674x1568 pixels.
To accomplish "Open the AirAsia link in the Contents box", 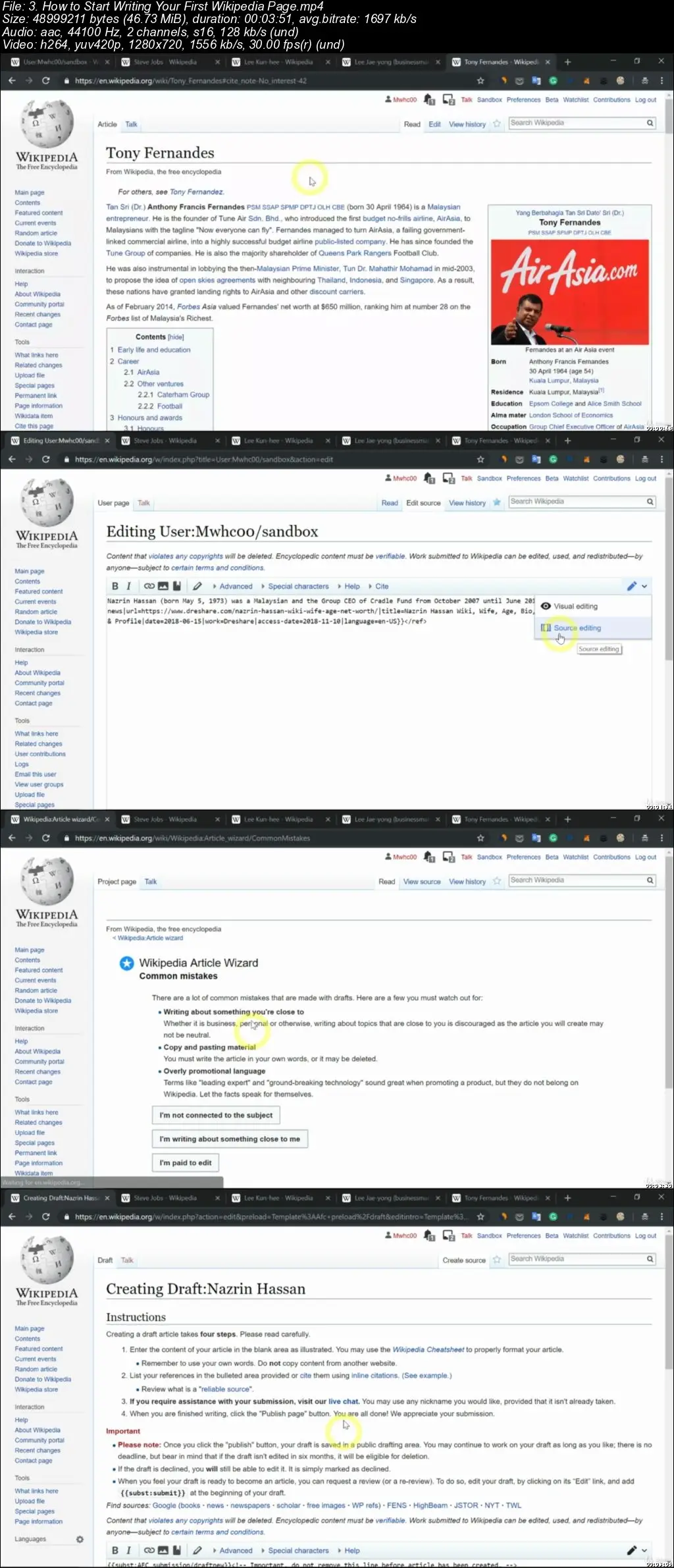I will [148, 372].
